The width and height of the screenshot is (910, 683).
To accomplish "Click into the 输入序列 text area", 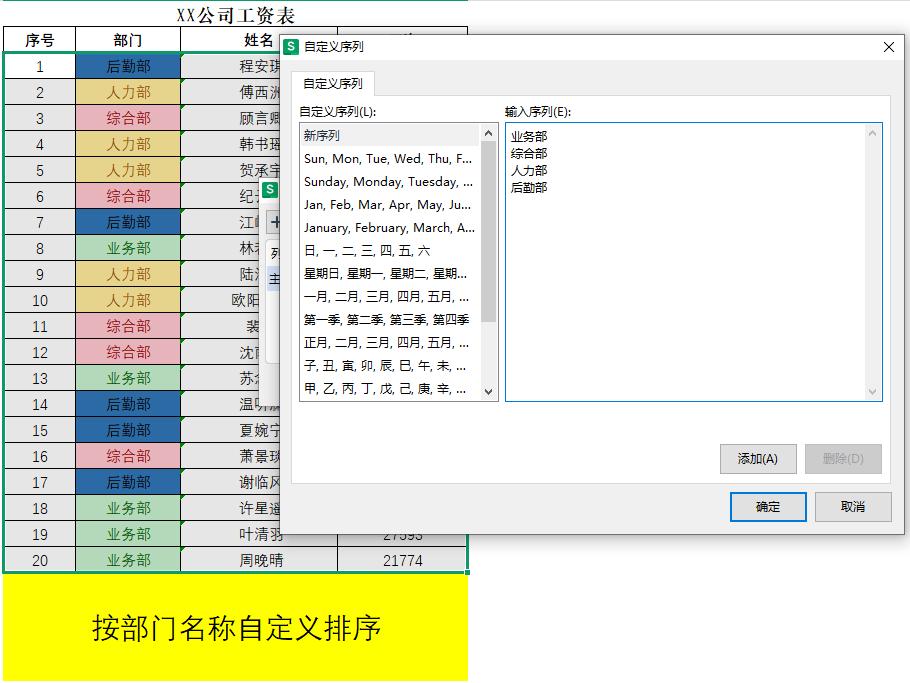I will coord(694,262).
